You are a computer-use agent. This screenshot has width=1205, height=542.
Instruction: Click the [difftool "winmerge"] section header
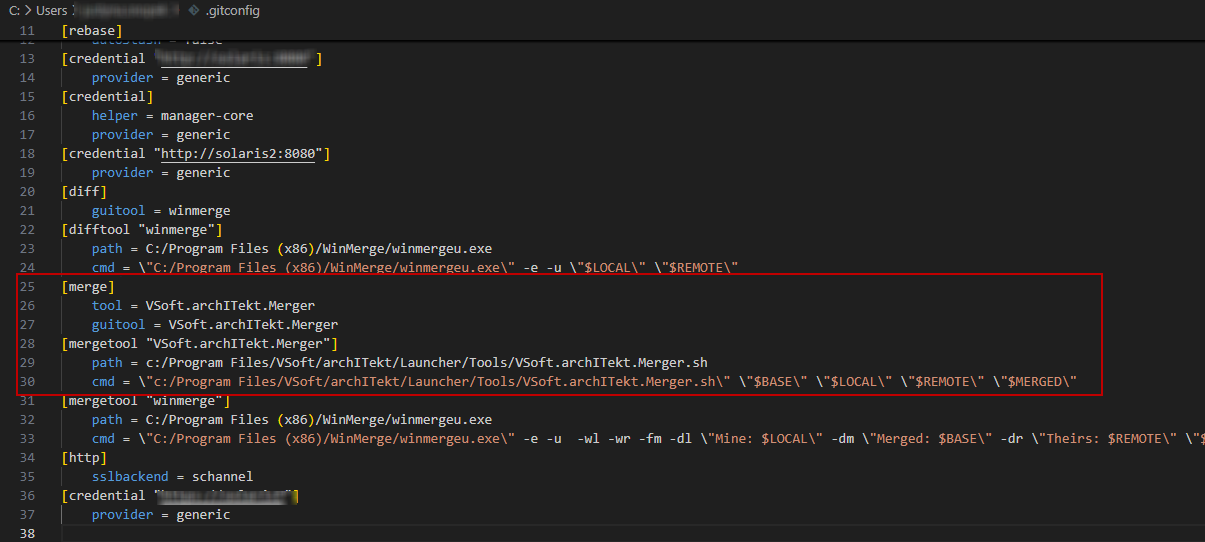142,229
